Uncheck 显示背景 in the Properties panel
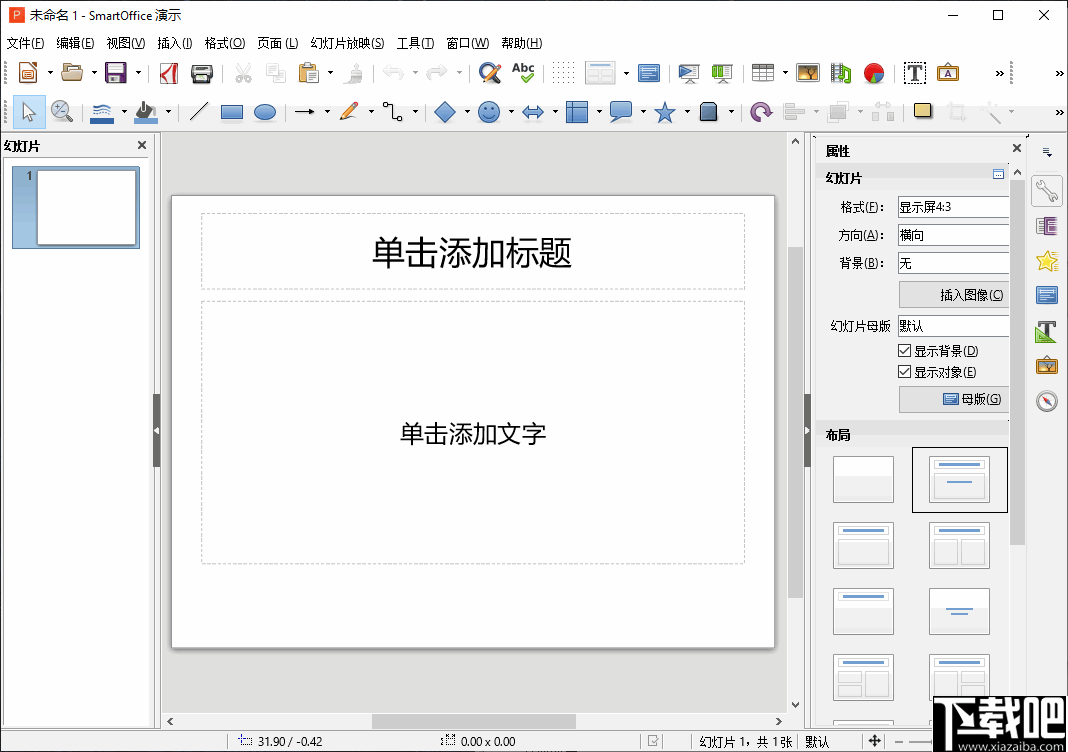The height and width of the screenshot is (752, 1068). point(904,350)
